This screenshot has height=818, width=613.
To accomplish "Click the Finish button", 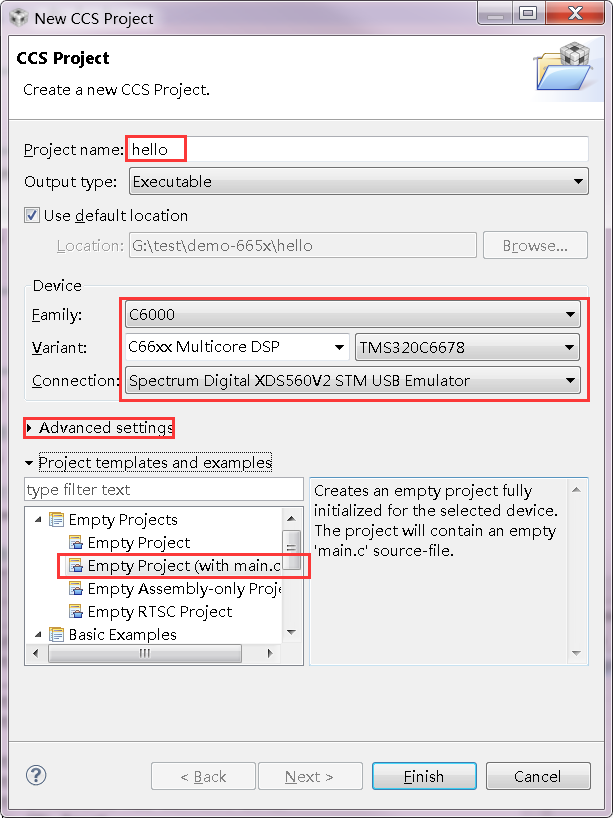I will pos(424,776).
